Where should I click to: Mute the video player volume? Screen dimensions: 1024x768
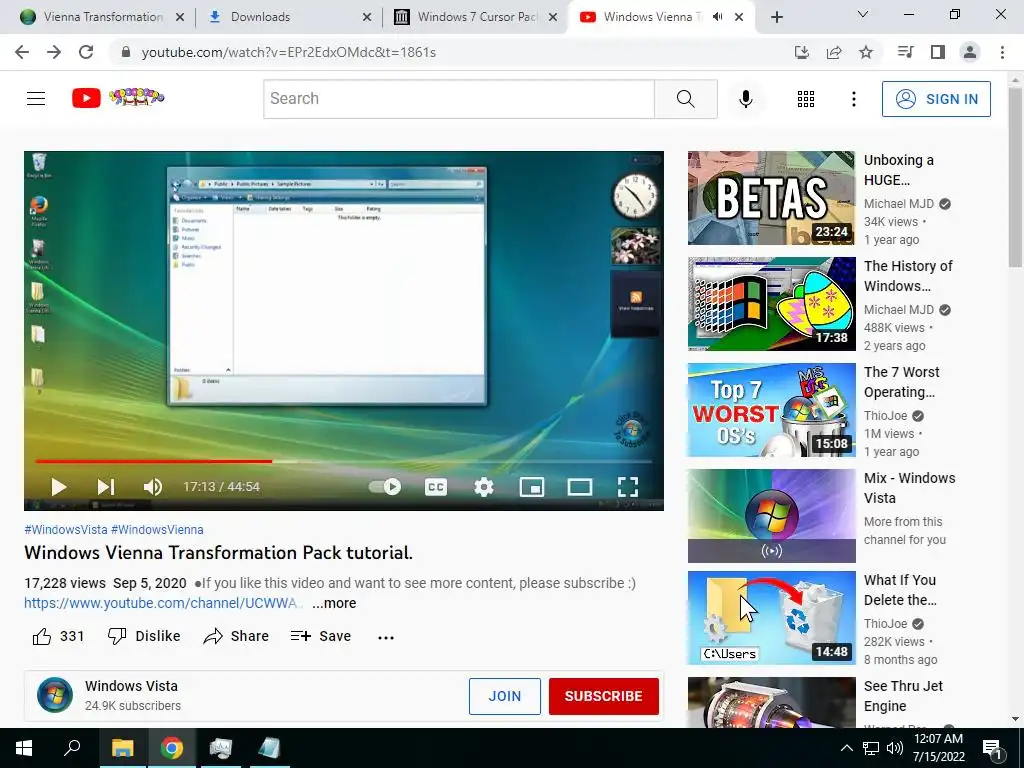153,487
